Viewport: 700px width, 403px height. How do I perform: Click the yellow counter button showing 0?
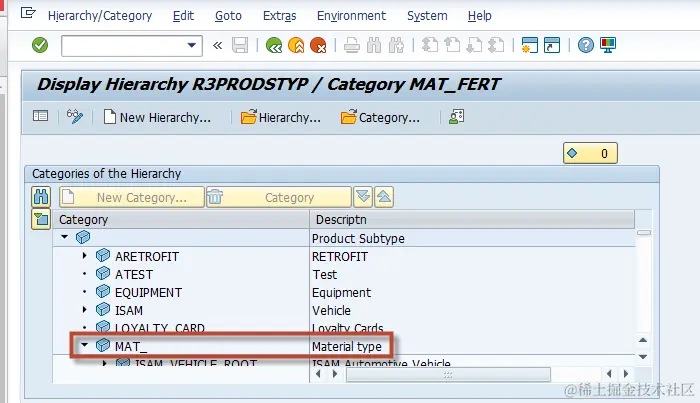pos(590,153)
